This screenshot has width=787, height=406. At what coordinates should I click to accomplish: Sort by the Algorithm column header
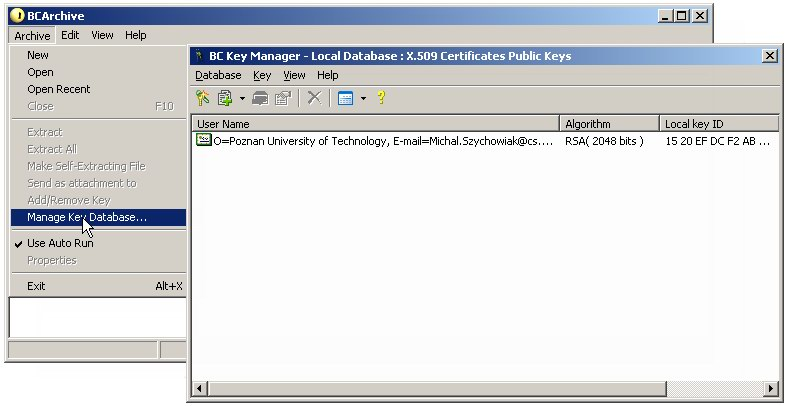609,124
